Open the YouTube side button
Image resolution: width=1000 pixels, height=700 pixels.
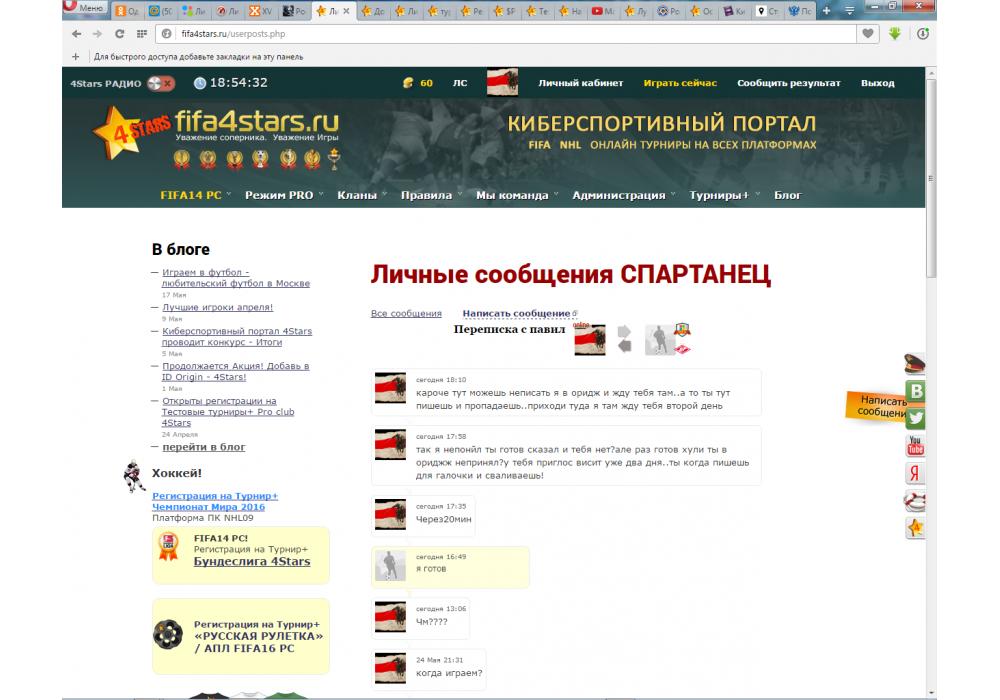point(915,446)
